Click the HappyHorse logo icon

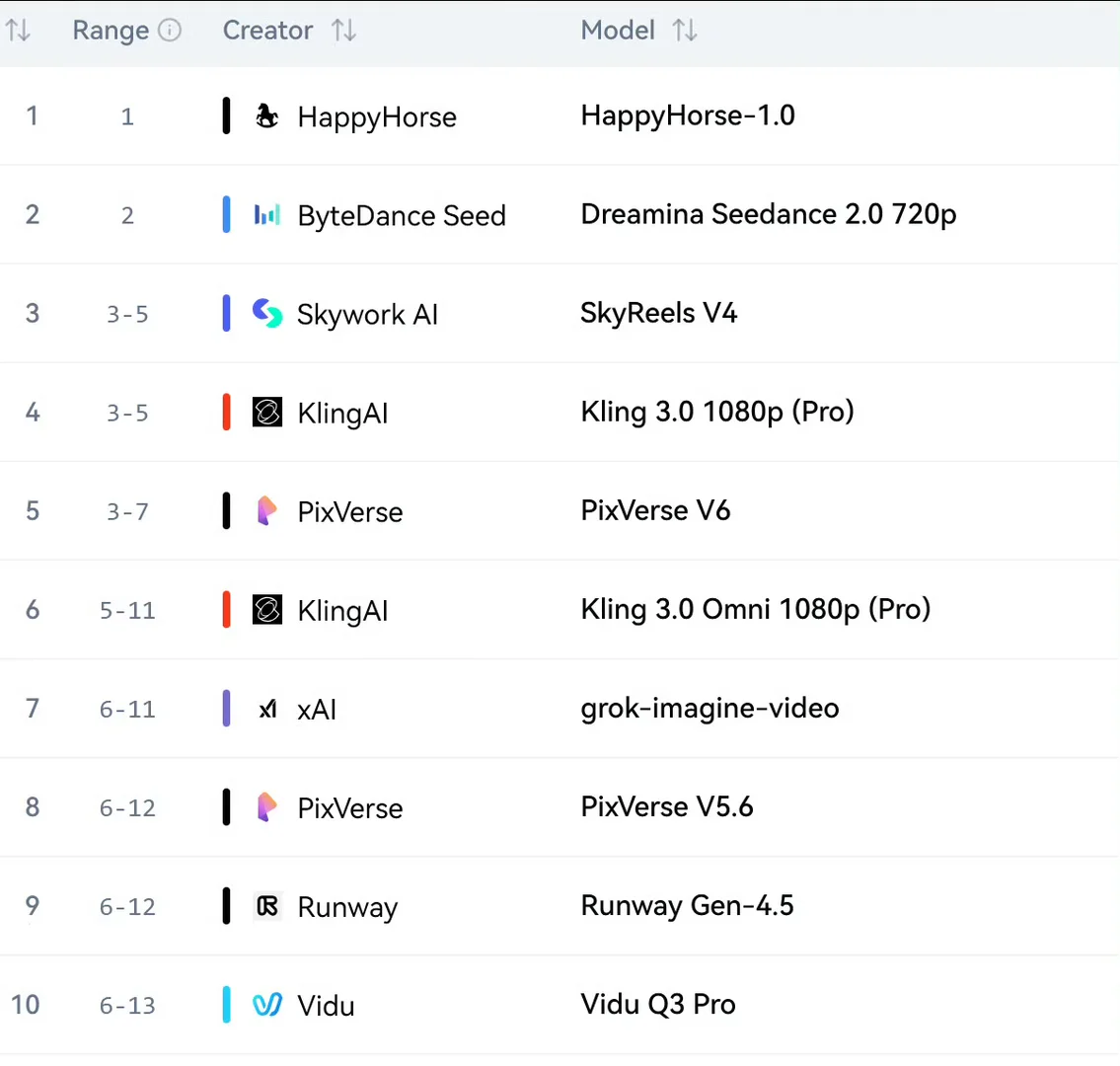(x=267, y=115)
